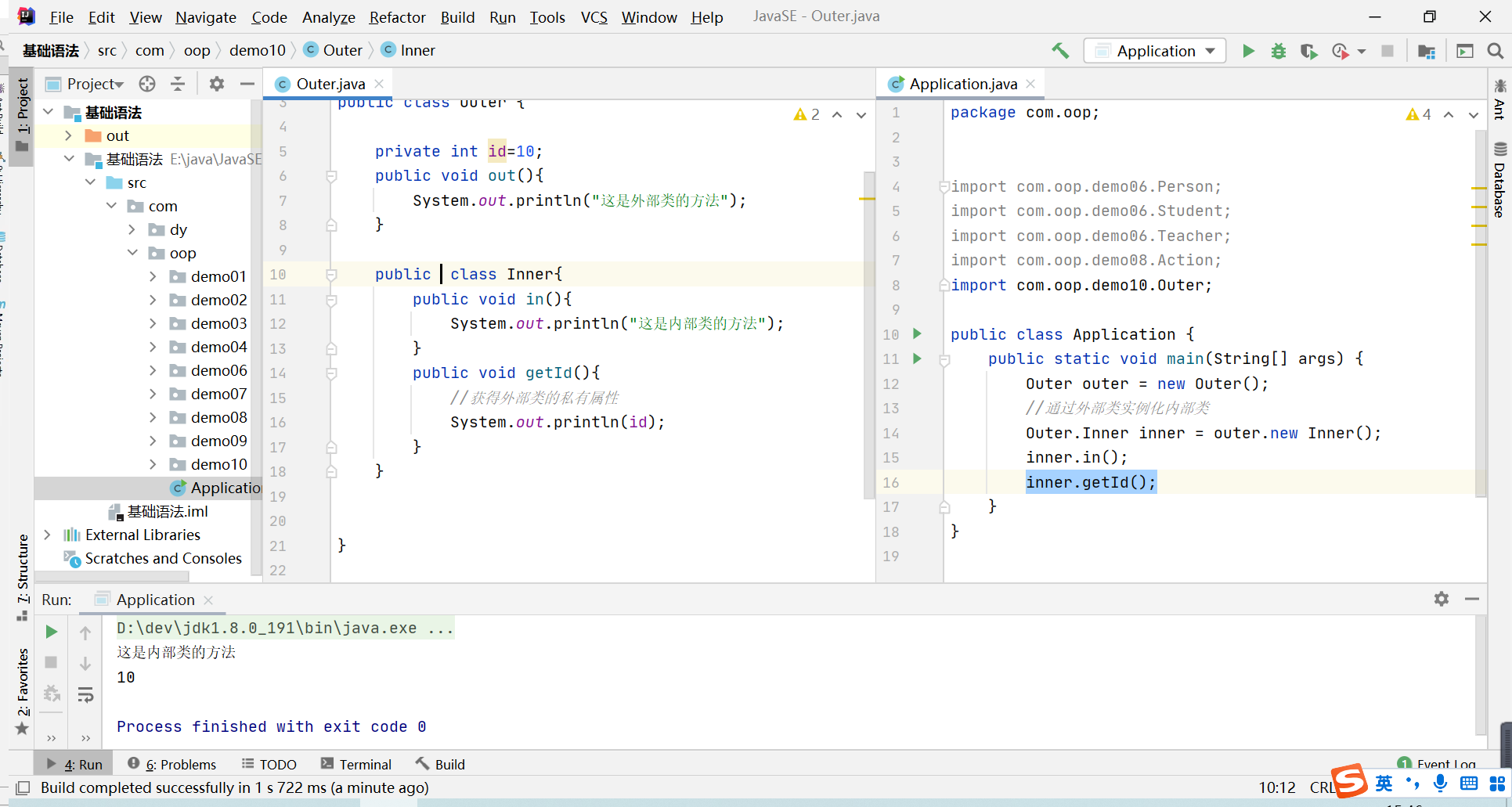Run with coverage from the toolbar
Viewport: 1512px width, 807px height.
pyautogui.click(x=1308, y=51)
